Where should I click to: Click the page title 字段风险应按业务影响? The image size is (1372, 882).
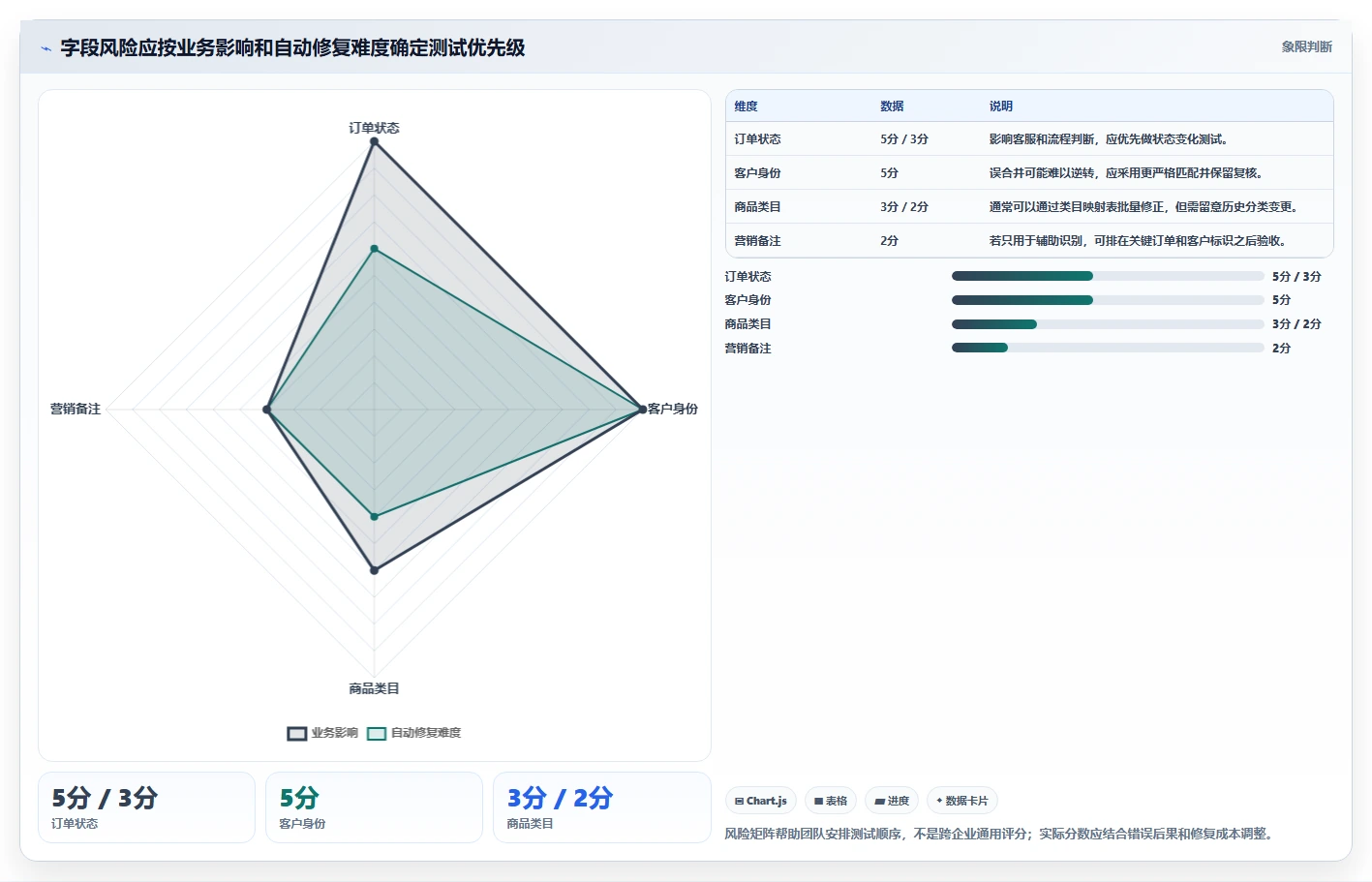[x=292, y=47]
